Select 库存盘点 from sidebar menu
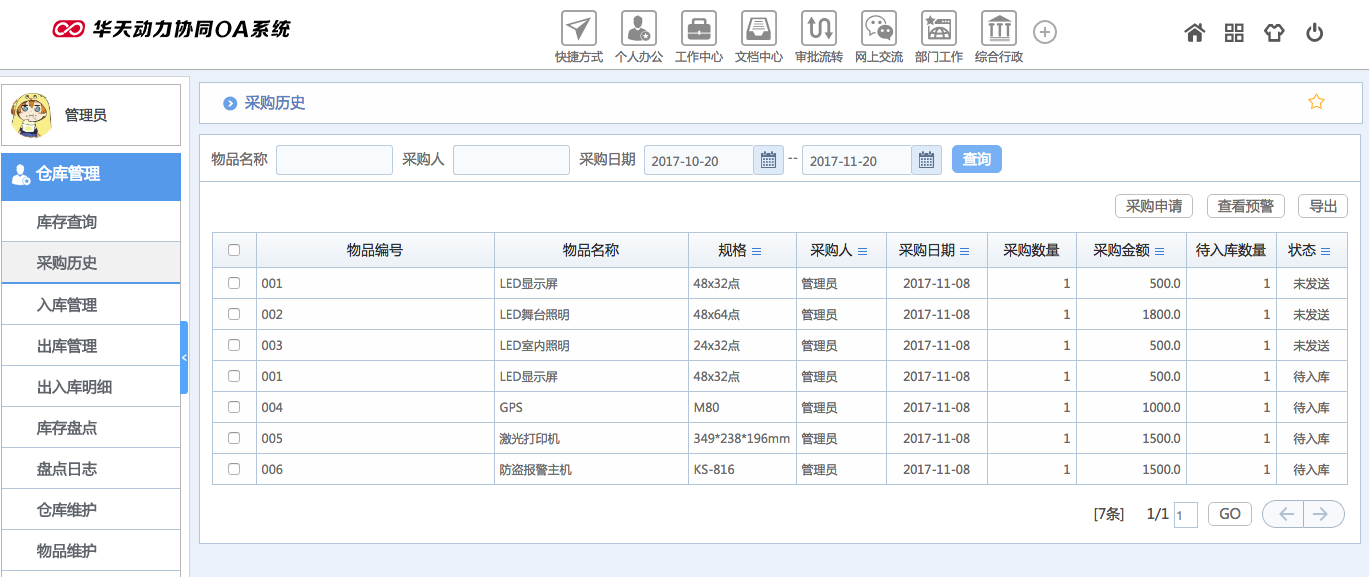The height and width of the screenshot is (577, 1369). pyautogui.click(x=67, y=428)
